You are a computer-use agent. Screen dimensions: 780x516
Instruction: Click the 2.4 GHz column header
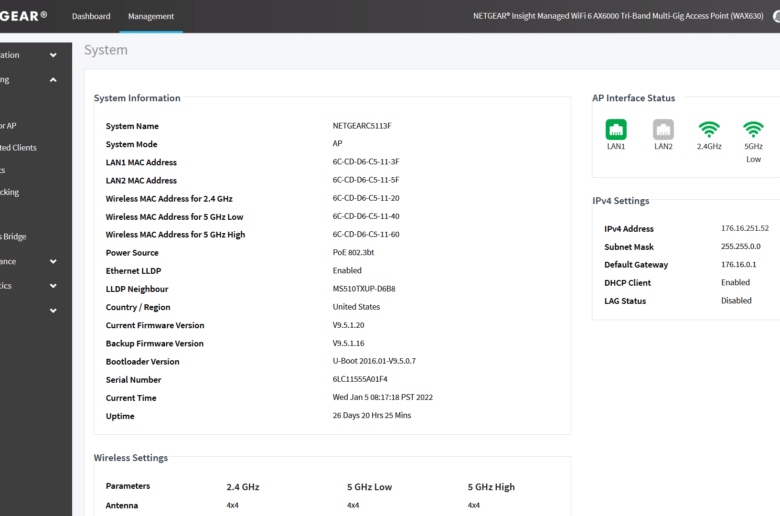[x=243, y=487]
